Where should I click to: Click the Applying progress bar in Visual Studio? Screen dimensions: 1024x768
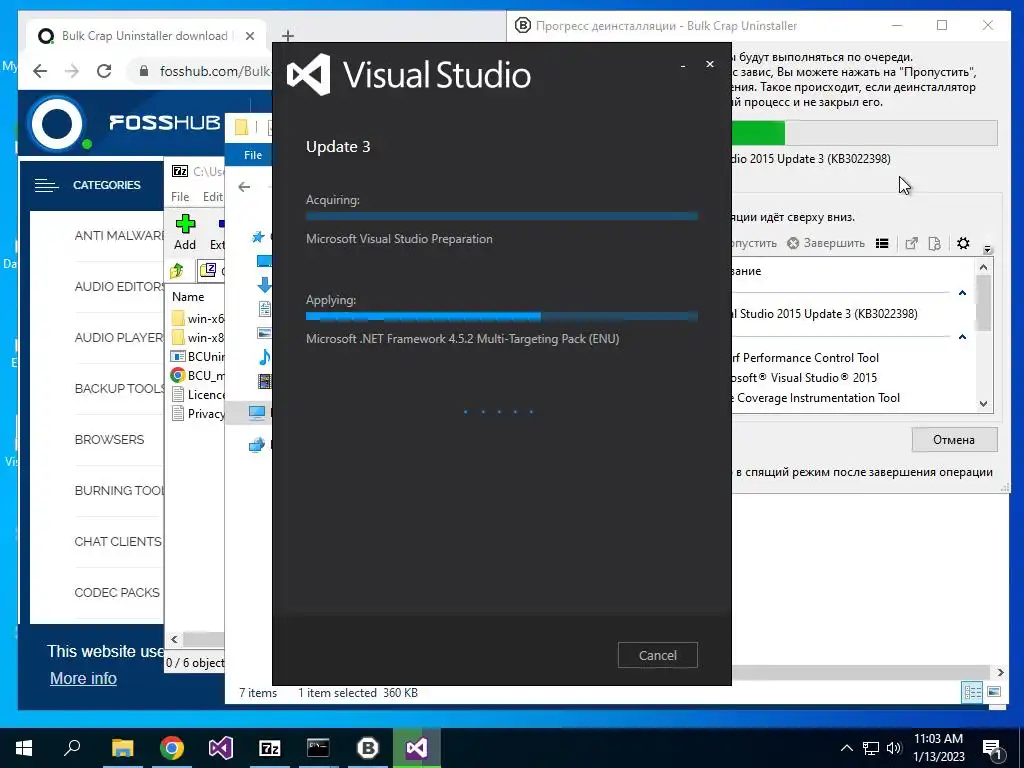[502, 317]
